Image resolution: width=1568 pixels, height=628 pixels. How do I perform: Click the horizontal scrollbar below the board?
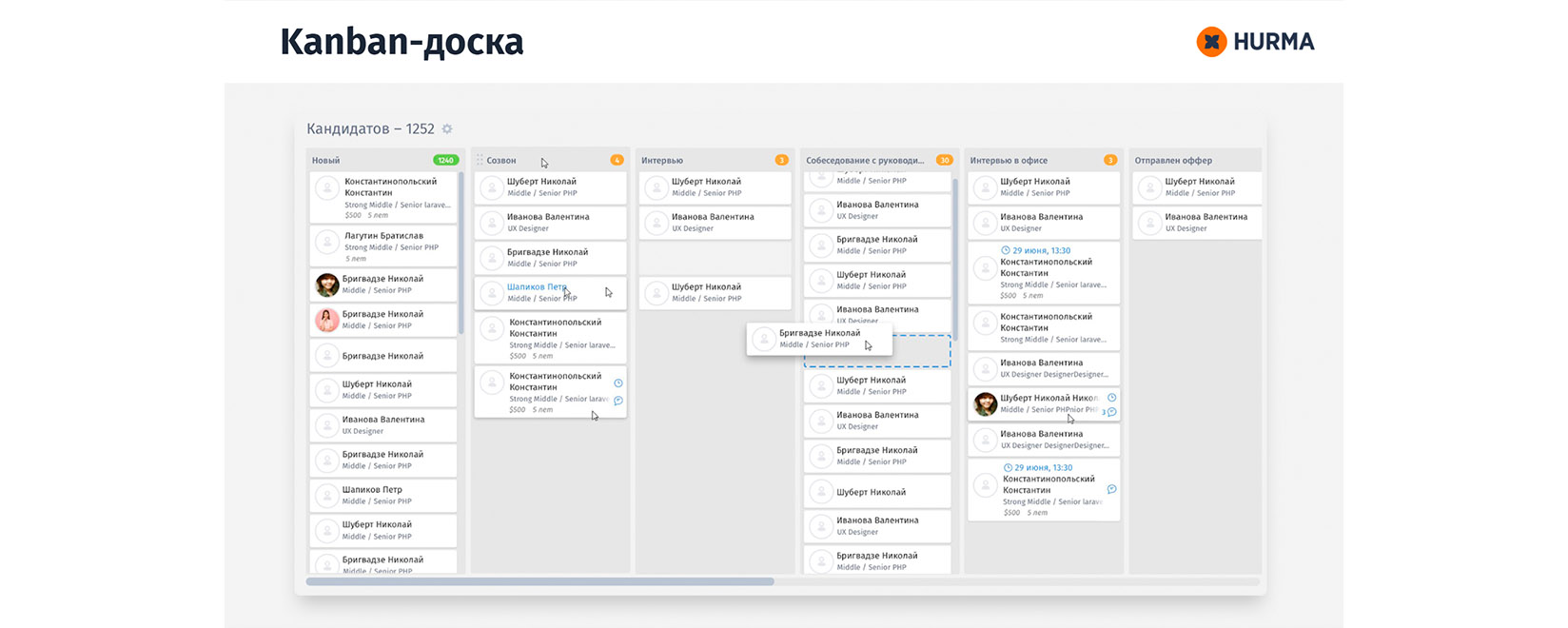540,581
